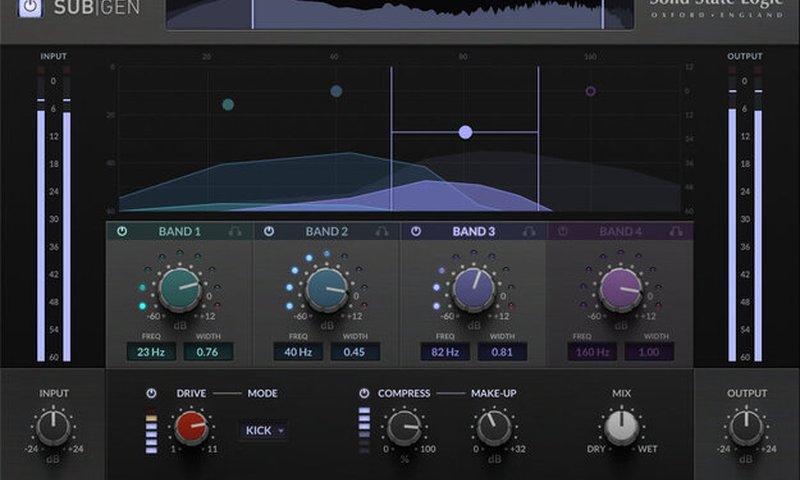Solo Band 1 with headphones icon
The image size is (800, 480).
coord(235,231)
